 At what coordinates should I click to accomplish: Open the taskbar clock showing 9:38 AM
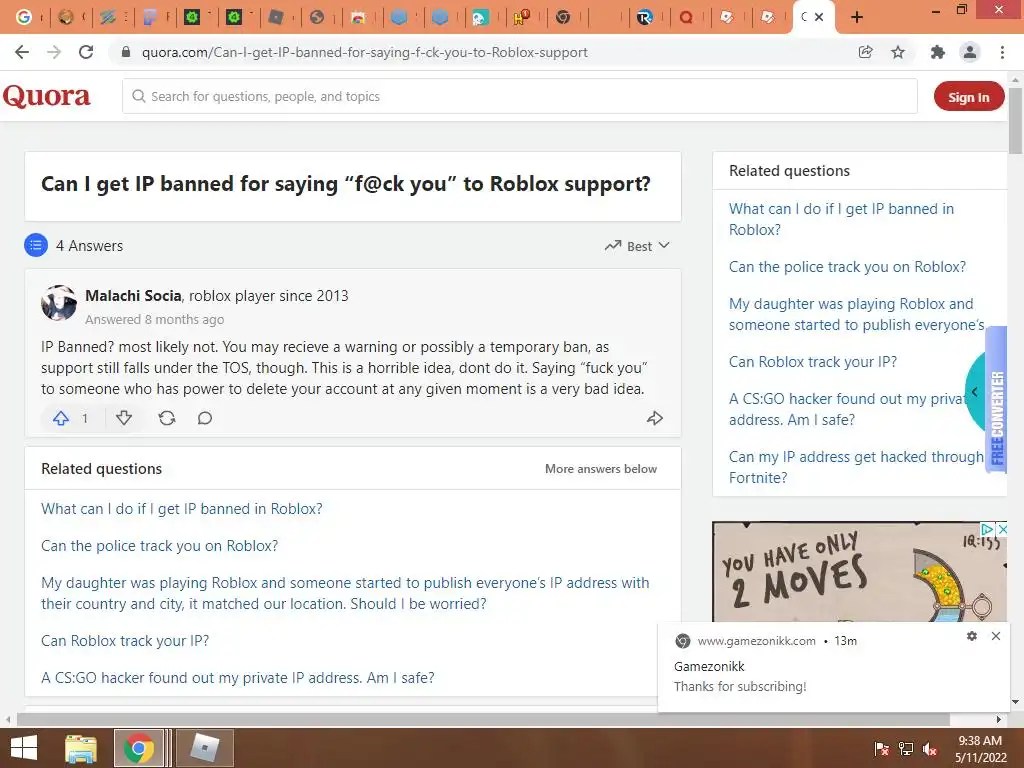pos(980,749)
